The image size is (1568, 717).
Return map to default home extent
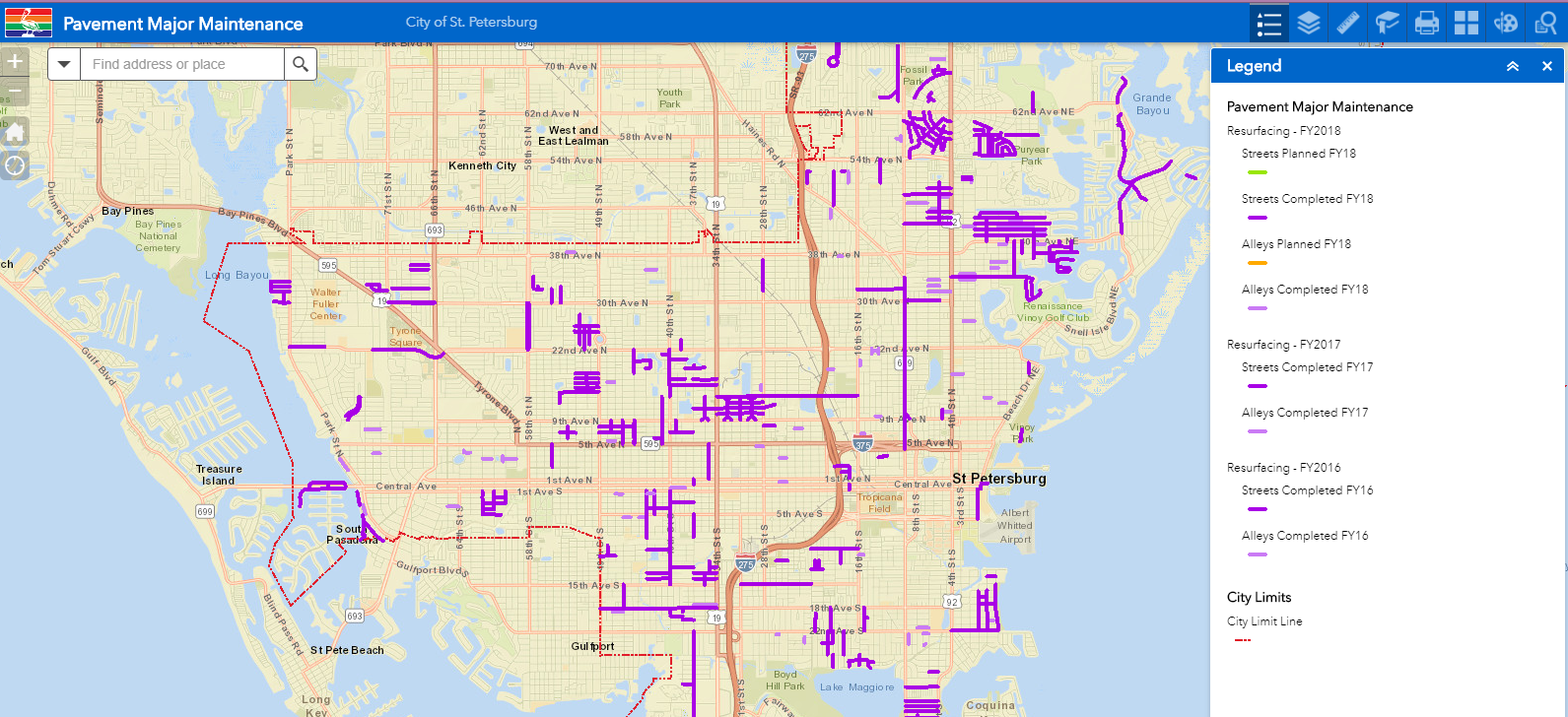(x=15, y=131)
